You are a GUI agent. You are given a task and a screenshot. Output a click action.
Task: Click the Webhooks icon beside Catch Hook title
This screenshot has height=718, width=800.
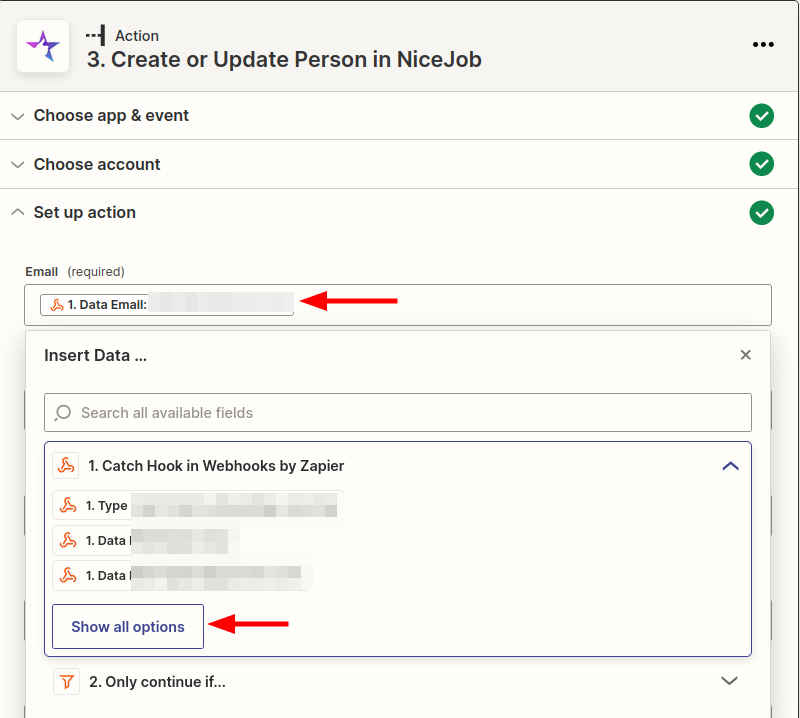66,465
